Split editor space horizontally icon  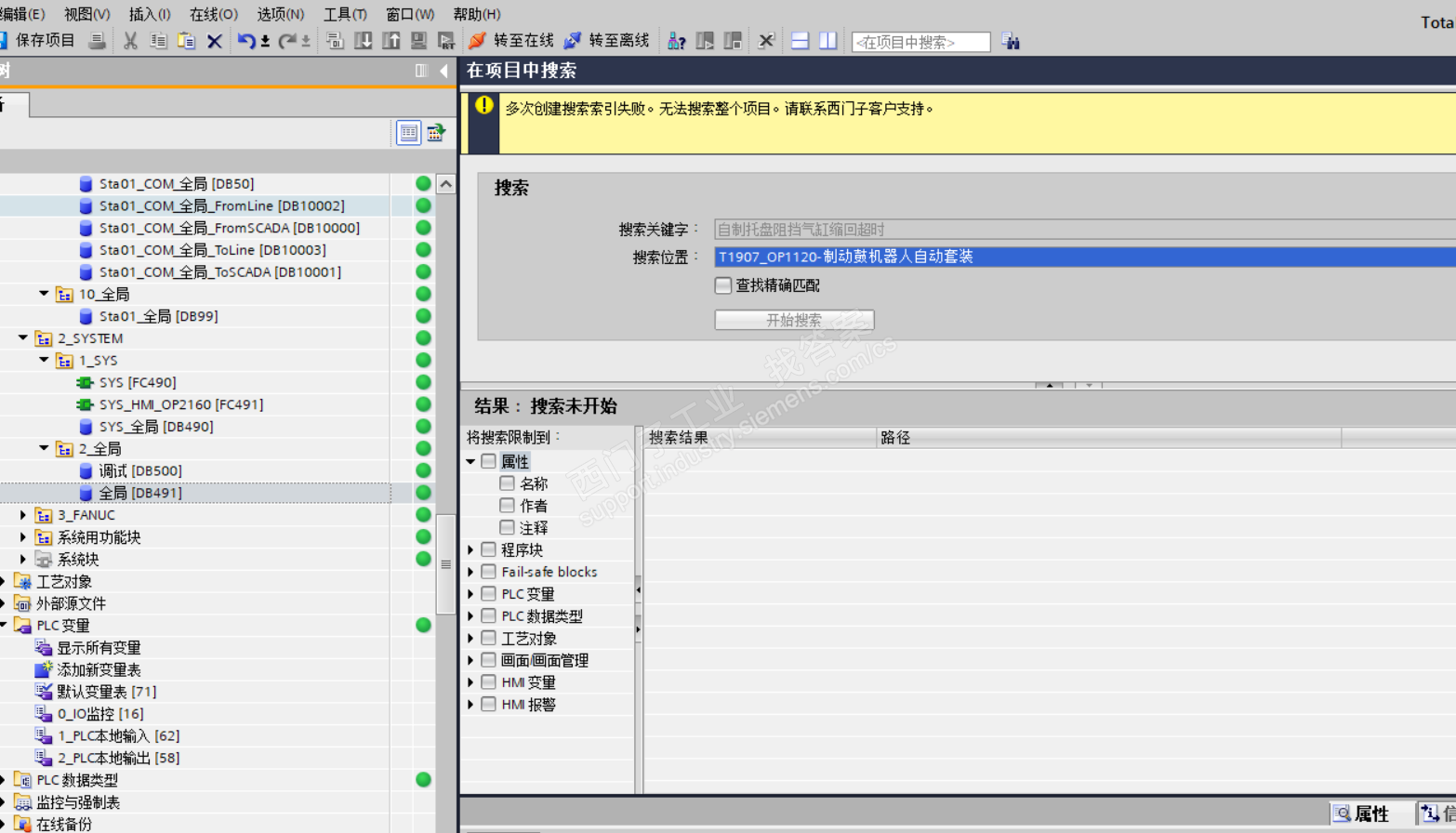(800, 41)
